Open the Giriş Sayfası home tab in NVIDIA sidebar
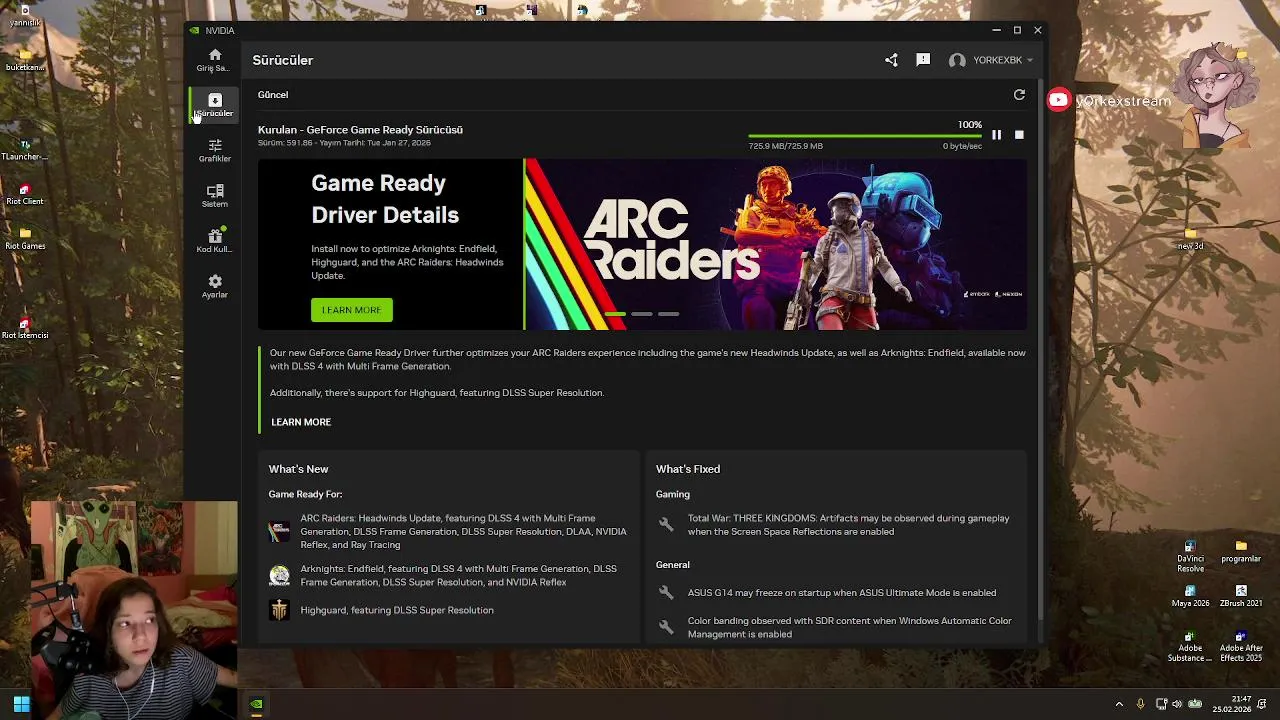Screen dimensions: 1280x720 click(214, 60)
